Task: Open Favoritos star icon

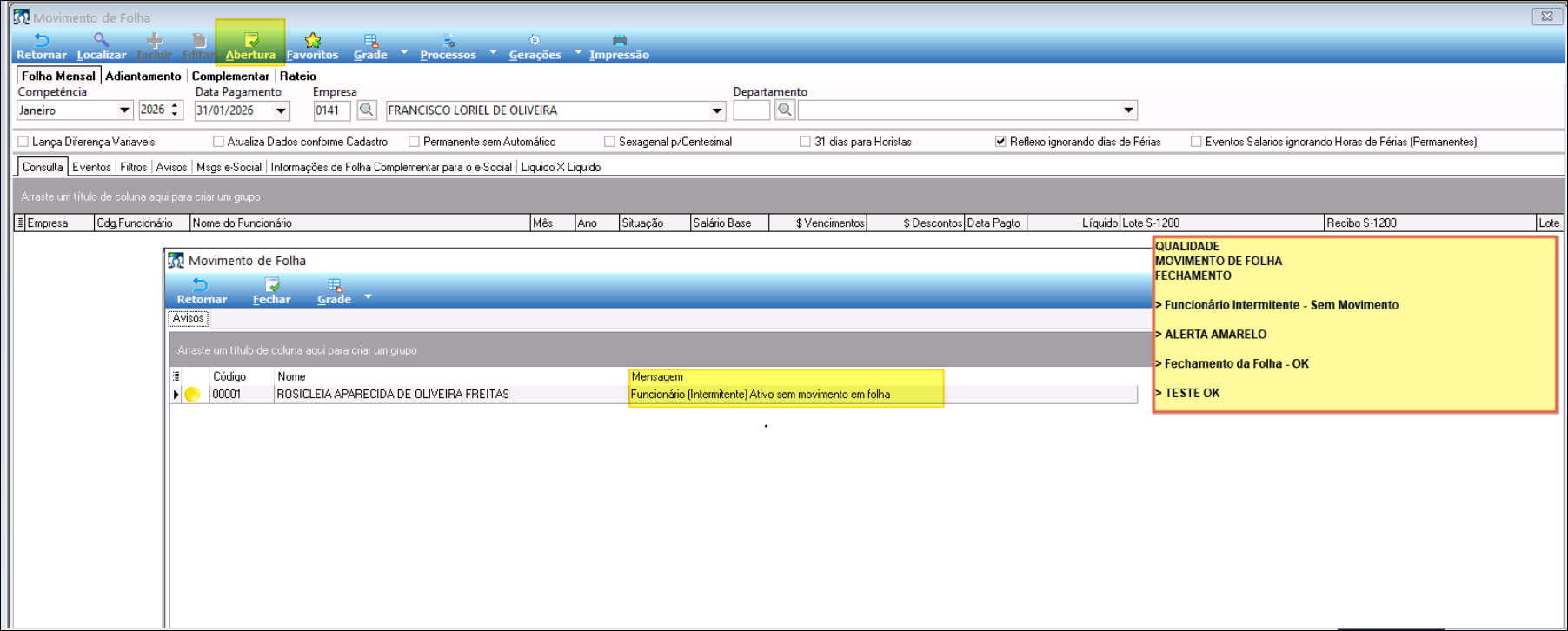Action: 312,41
